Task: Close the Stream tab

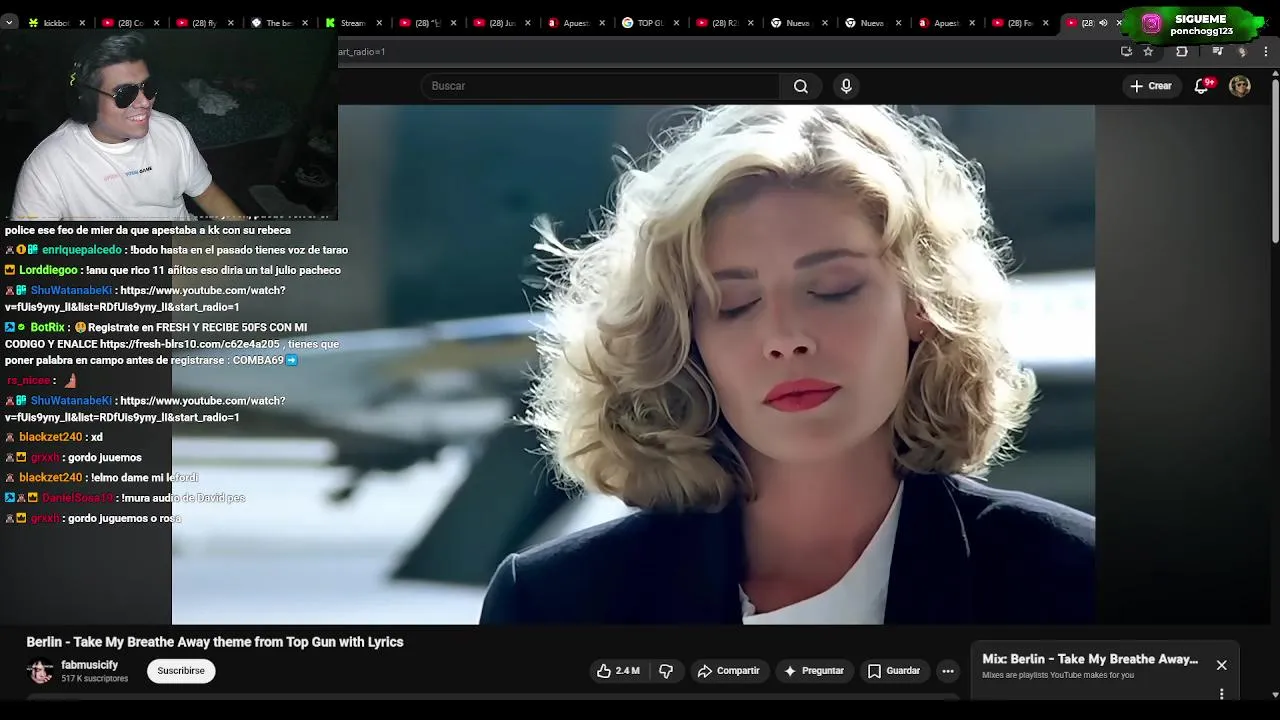Action: pyautogui.click(x=380, y=23)
